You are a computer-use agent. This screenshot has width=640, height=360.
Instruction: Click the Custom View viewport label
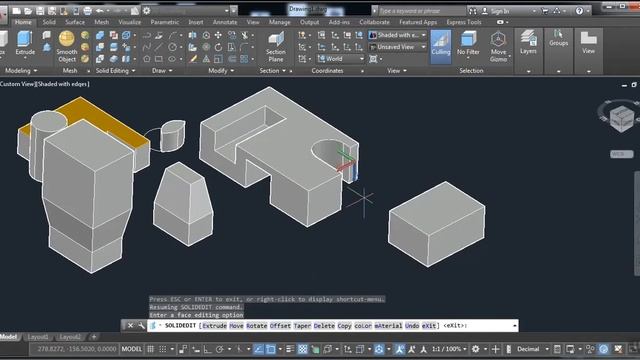17,84
